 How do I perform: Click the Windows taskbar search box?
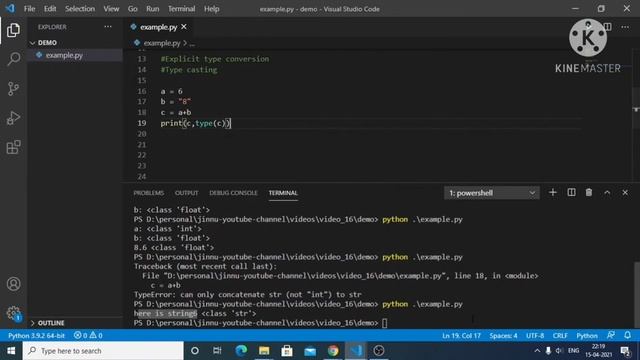click(x=103, y=351)
